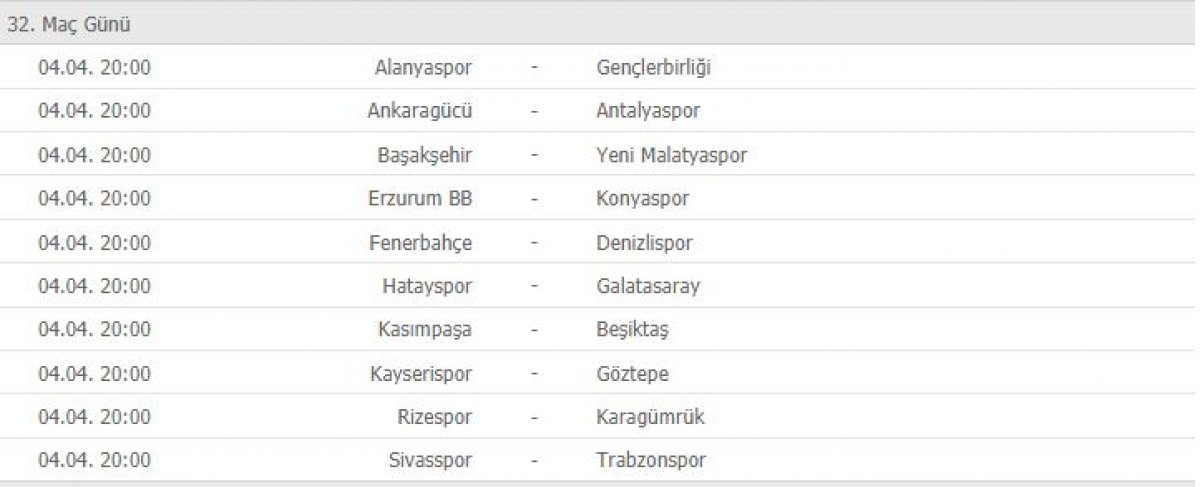This screenshot has height=487, width=1200.
Task: Open Trabzonspor team page
Action: coord(651,460)
